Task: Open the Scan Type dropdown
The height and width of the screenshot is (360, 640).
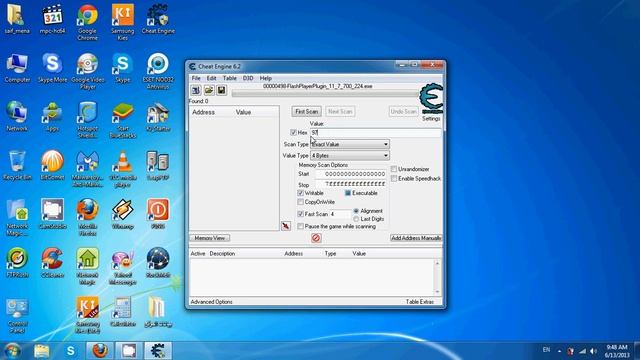Action: point(350,144)
